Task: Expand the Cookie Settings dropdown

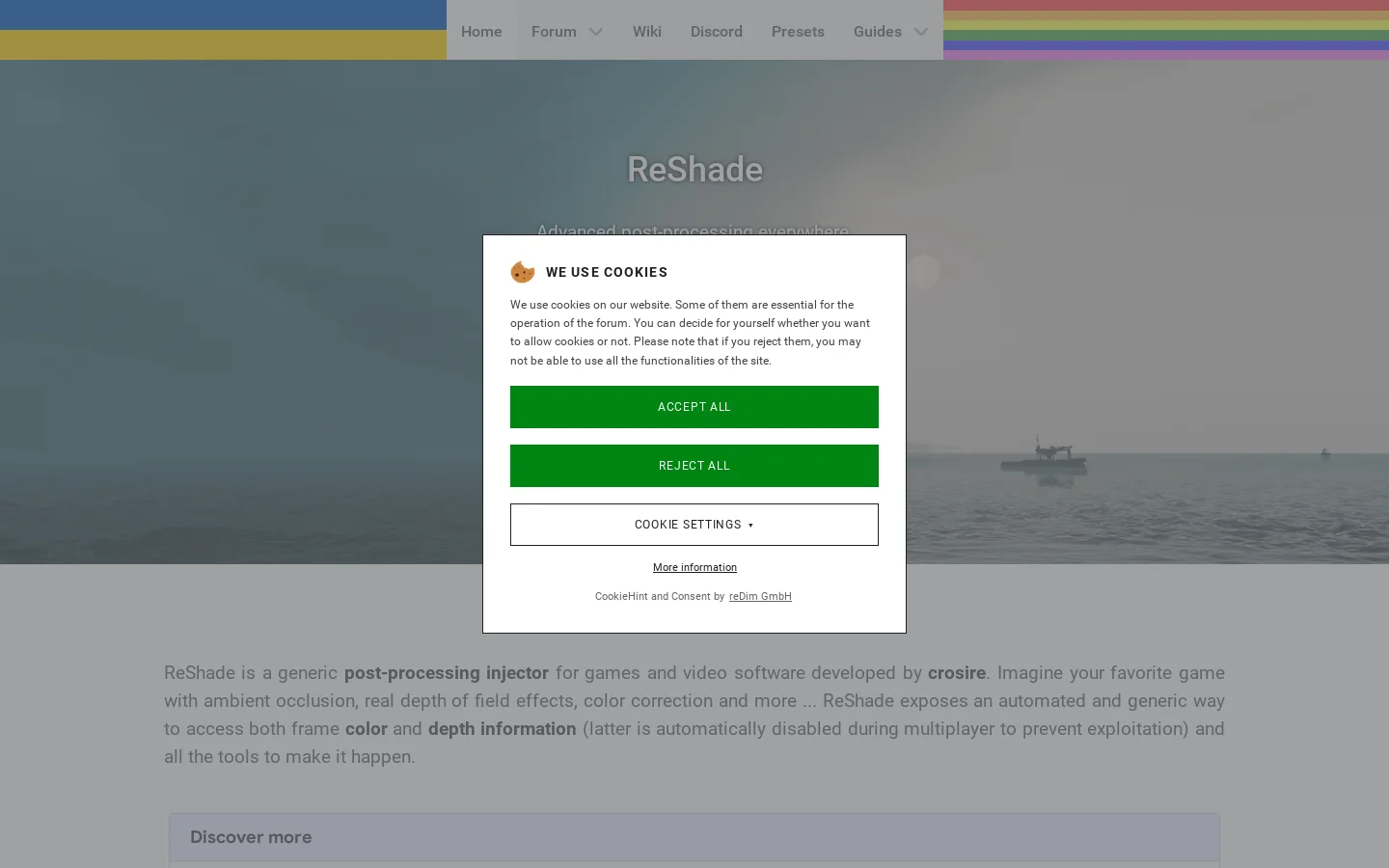Action: [x=694, y=525]
